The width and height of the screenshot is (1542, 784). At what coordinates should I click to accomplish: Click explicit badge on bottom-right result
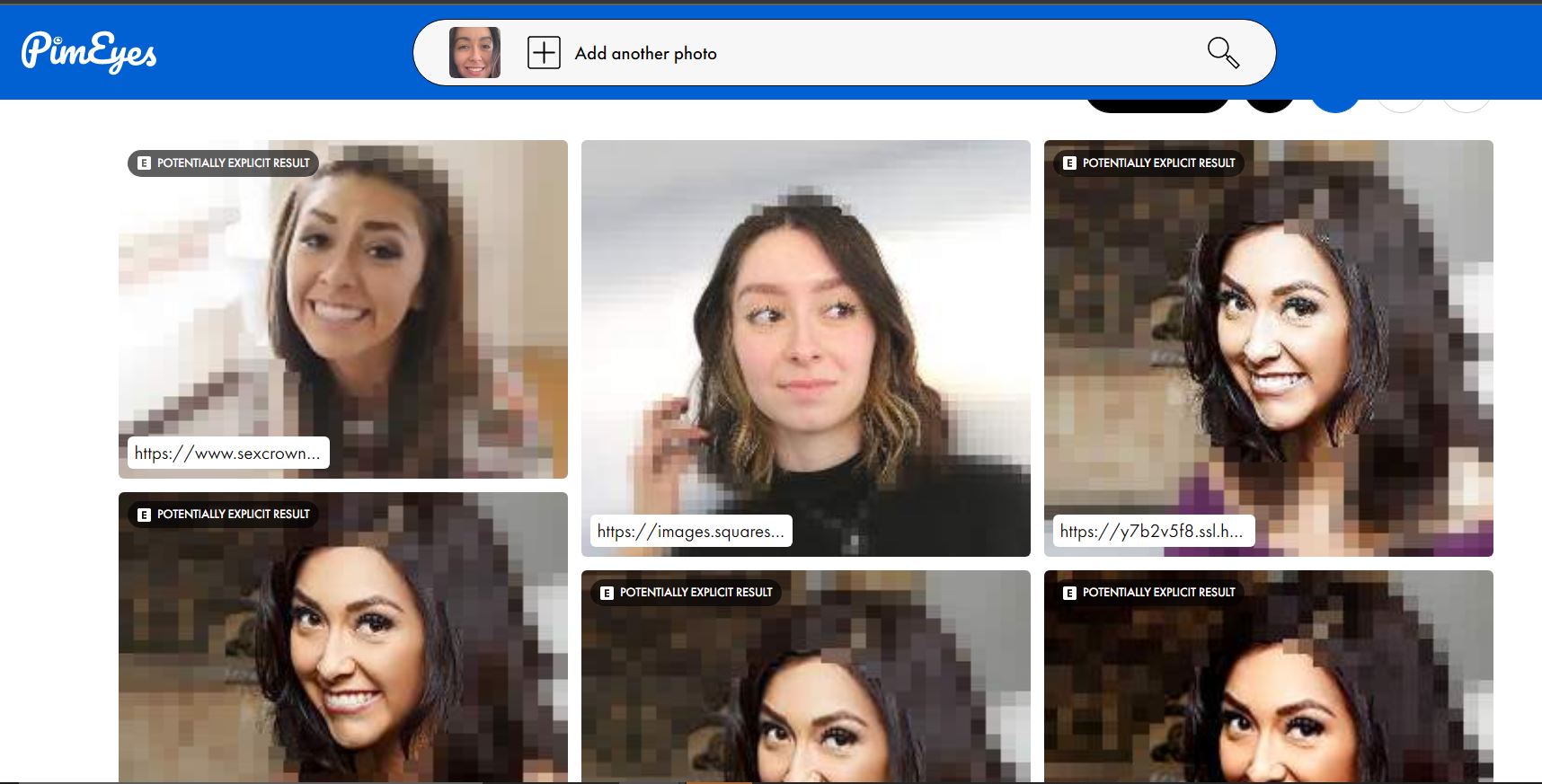pos(1149,593)
